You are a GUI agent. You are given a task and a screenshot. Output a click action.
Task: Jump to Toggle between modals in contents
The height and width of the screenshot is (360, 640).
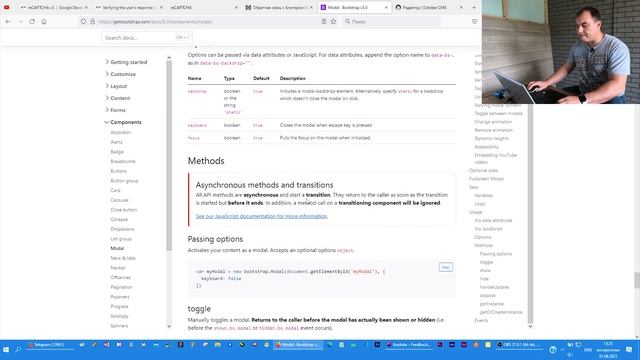498,113
